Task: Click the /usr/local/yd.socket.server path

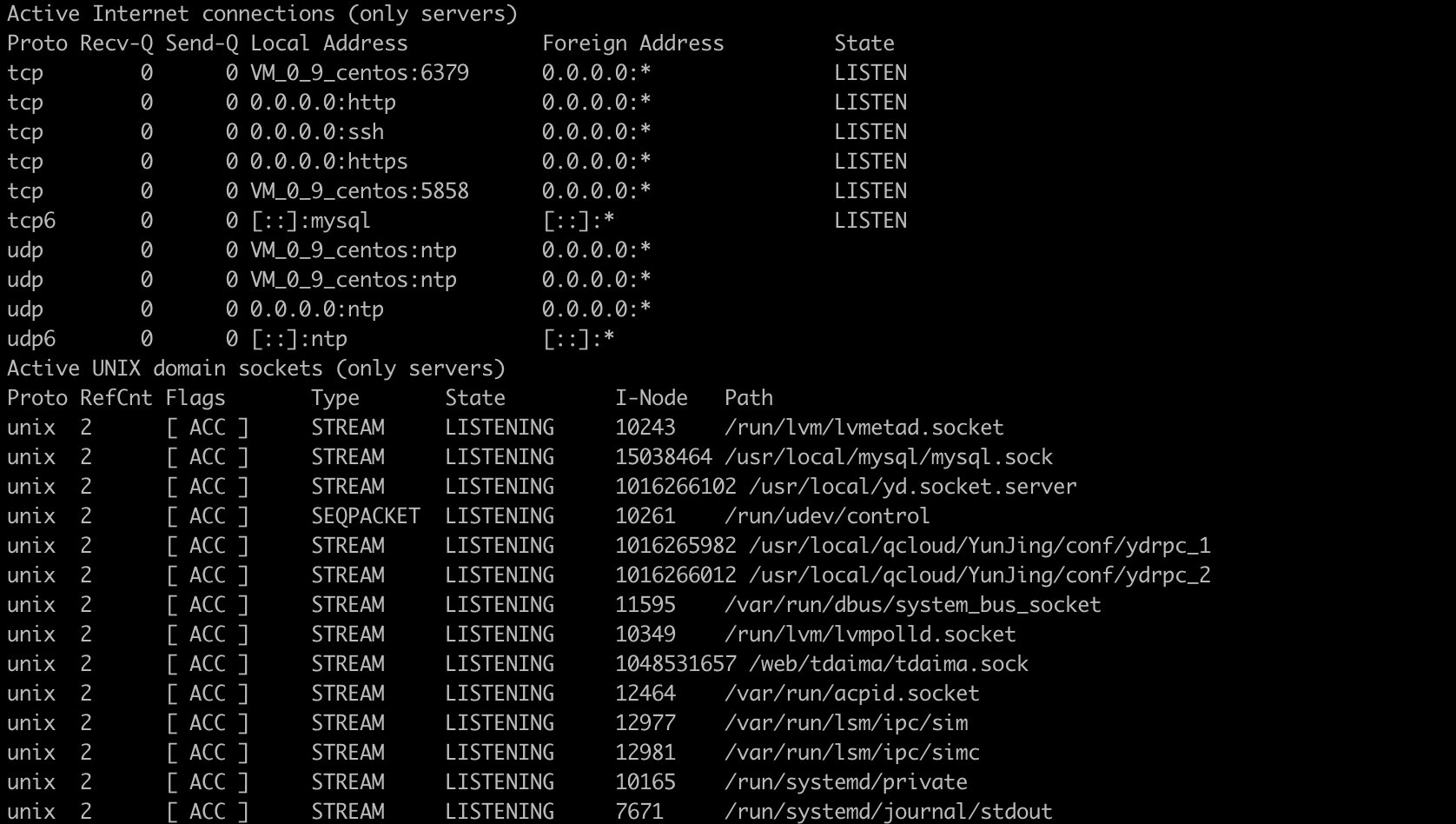Action: [x=912, y=487]
